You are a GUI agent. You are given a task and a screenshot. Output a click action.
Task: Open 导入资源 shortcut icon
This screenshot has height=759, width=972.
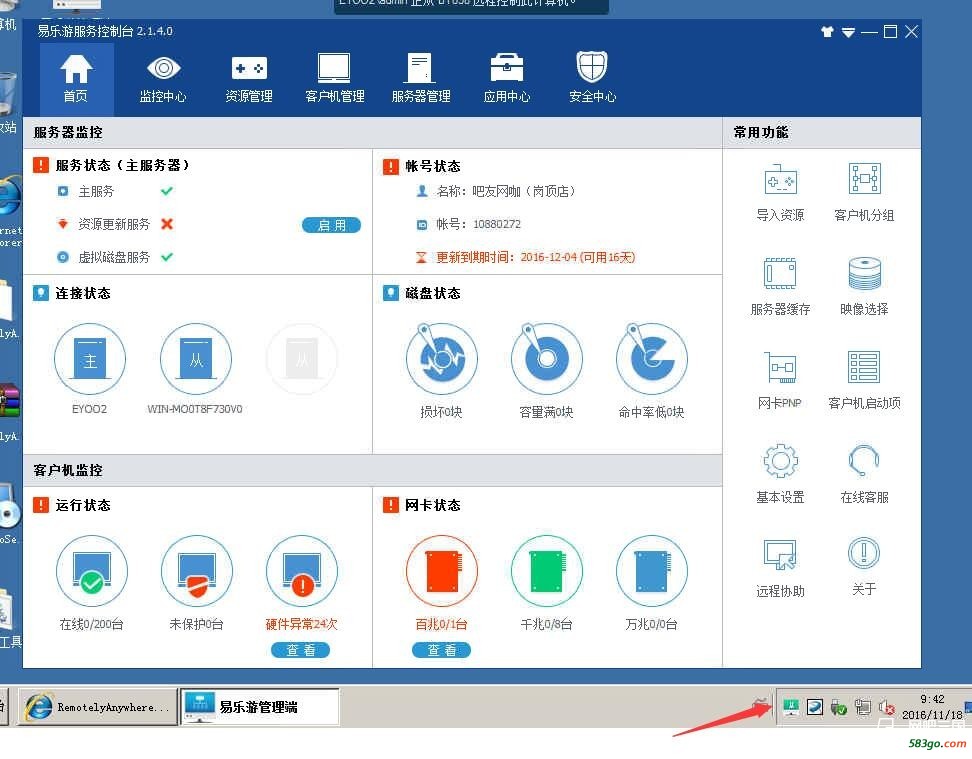(x=780, y=180)
